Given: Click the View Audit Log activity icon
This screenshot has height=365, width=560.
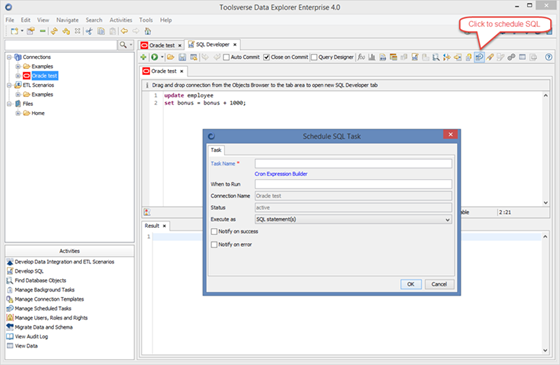Looking at the screenshot, I should point(10,336).
